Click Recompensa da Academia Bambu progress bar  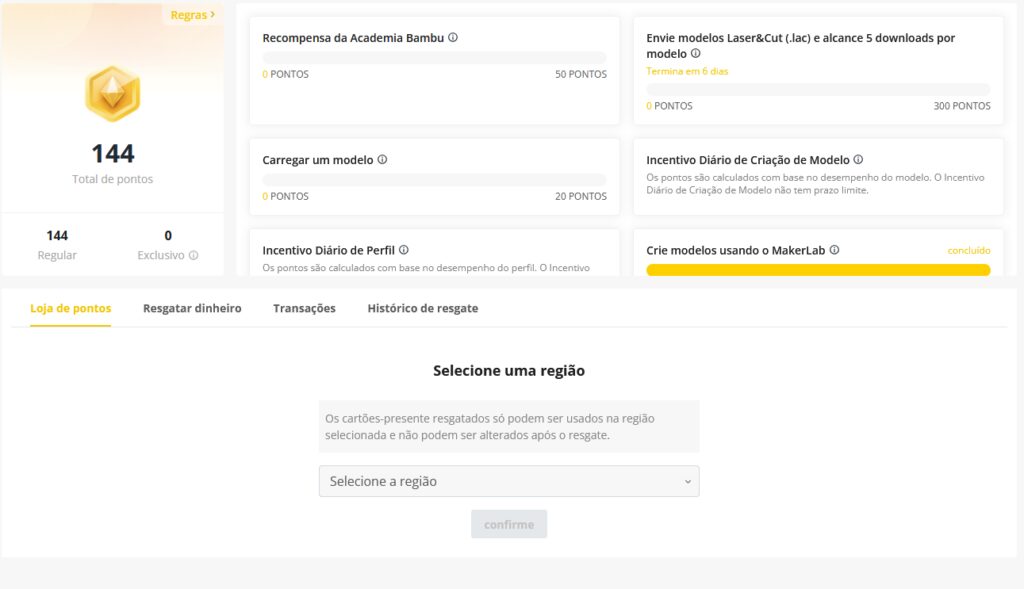tap(434, 57)
